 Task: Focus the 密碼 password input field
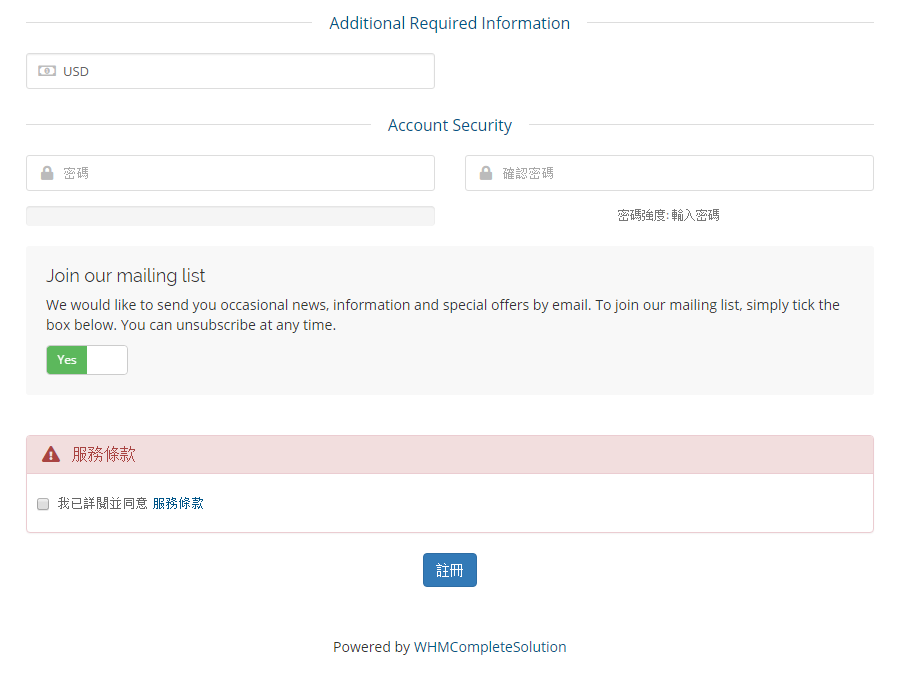pyautogui.click(x=230, y=173)
